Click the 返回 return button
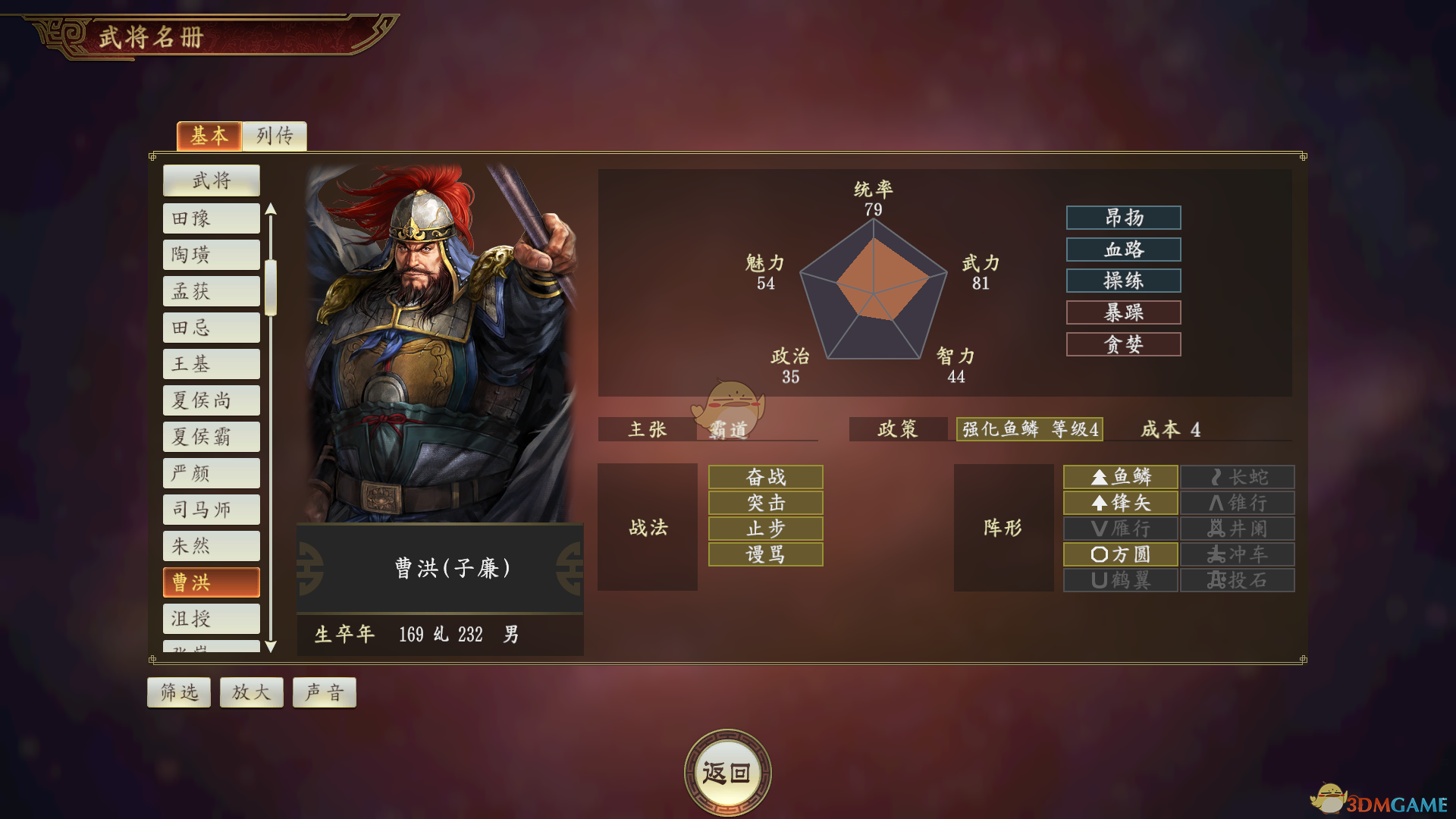This screenshot has height=819, width=1456. (727, 773)
